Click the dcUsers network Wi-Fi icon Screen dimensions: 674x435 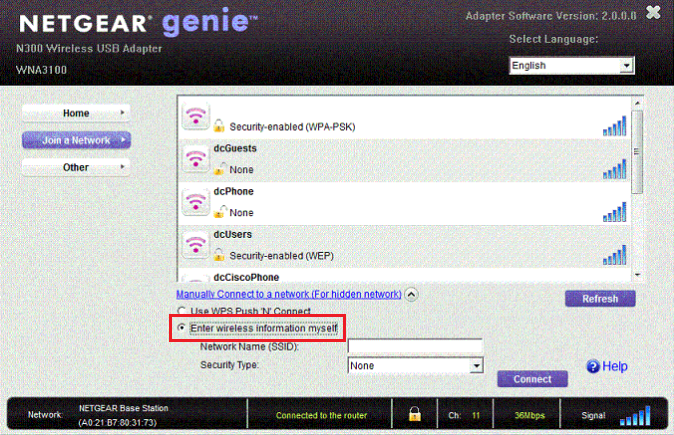point(195,245)
